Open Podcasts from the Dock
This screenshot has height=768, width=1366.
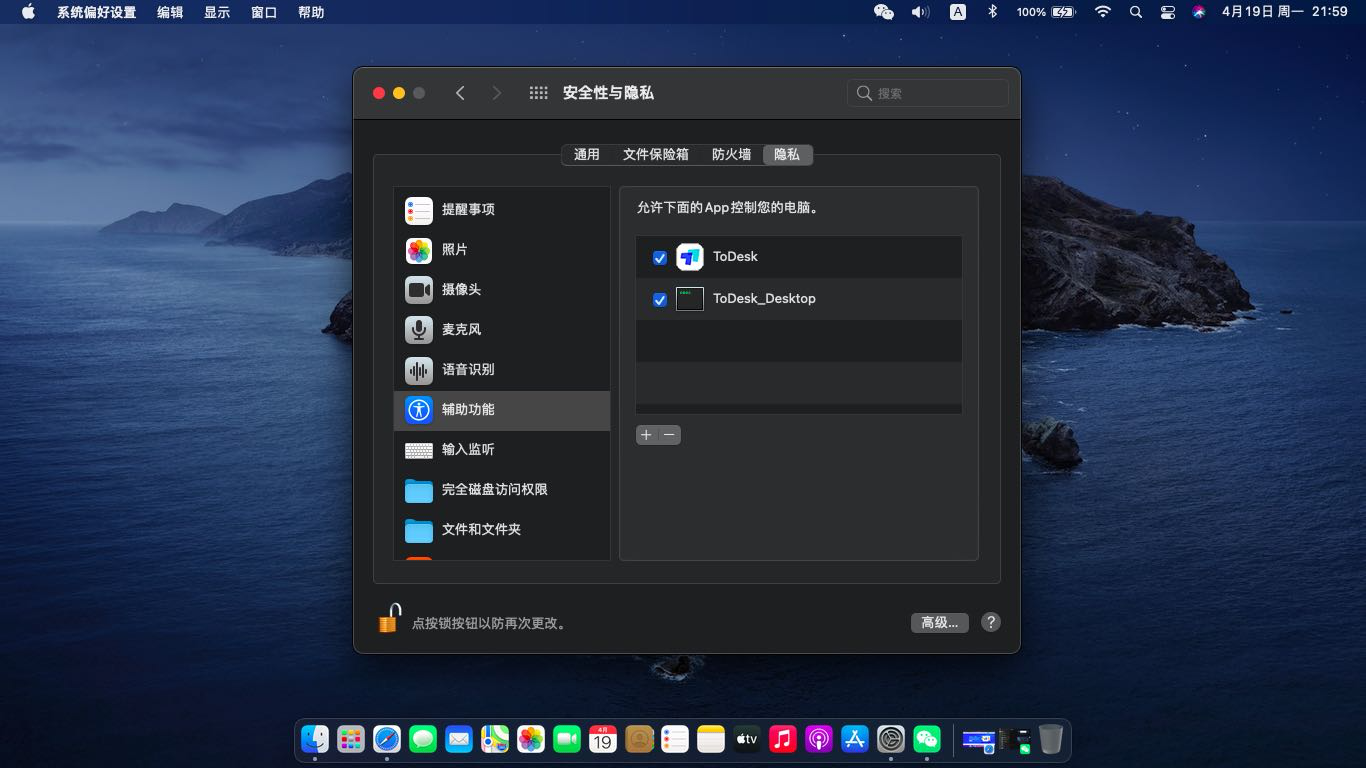[819, 739]
